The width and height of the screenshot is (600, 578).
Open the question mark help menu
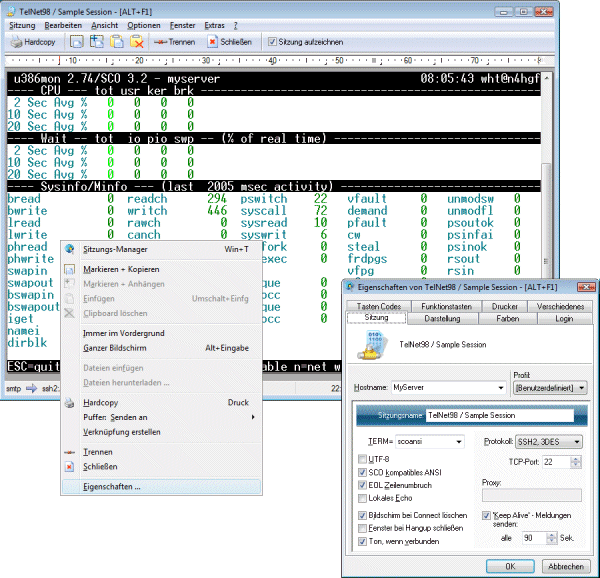pyautogui.click(x=236, y=26)
